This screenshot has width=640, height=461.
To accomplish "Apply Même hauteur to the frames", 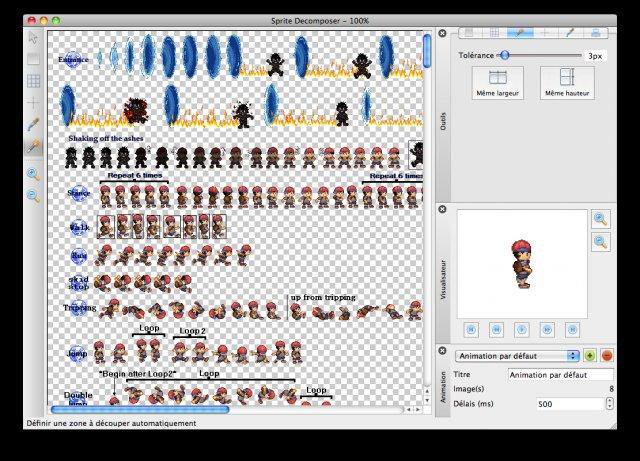I will (x=567, y=83).
